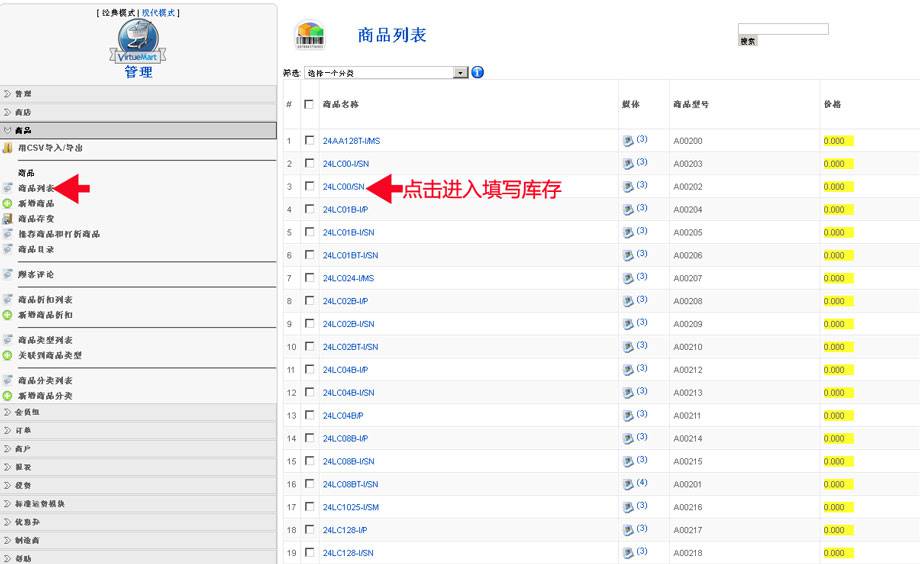920x564 pixels.
Task: Click the media icon in row 16
Action: [628, 484]
